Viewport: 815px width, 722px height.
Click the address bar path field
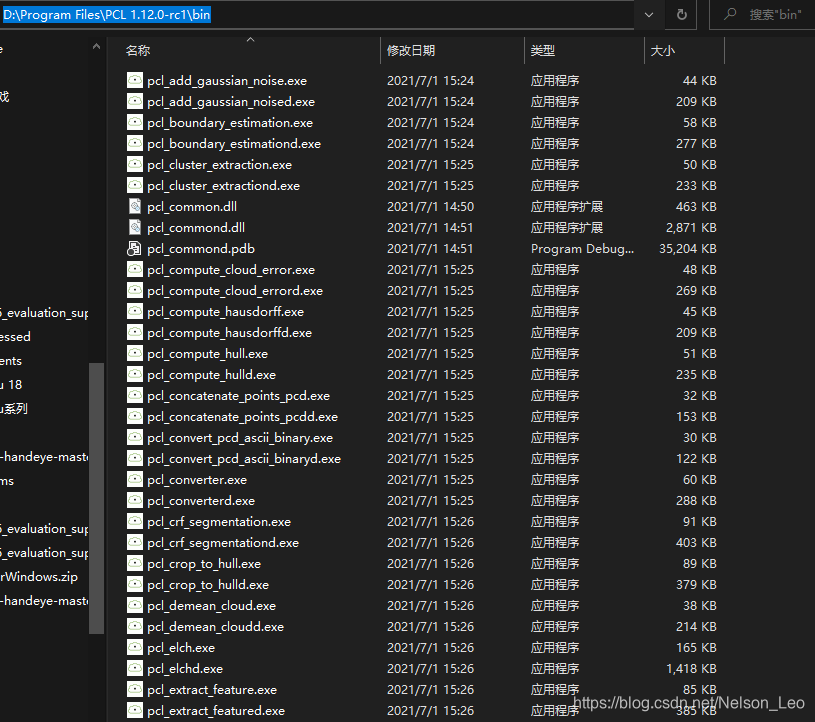[317, 15]
